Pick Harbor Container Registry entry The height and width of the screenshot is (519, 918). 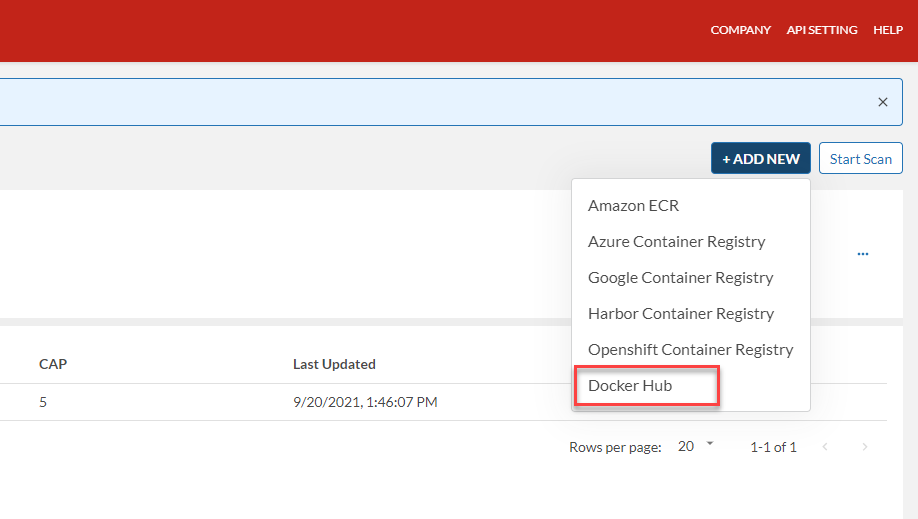680,314
